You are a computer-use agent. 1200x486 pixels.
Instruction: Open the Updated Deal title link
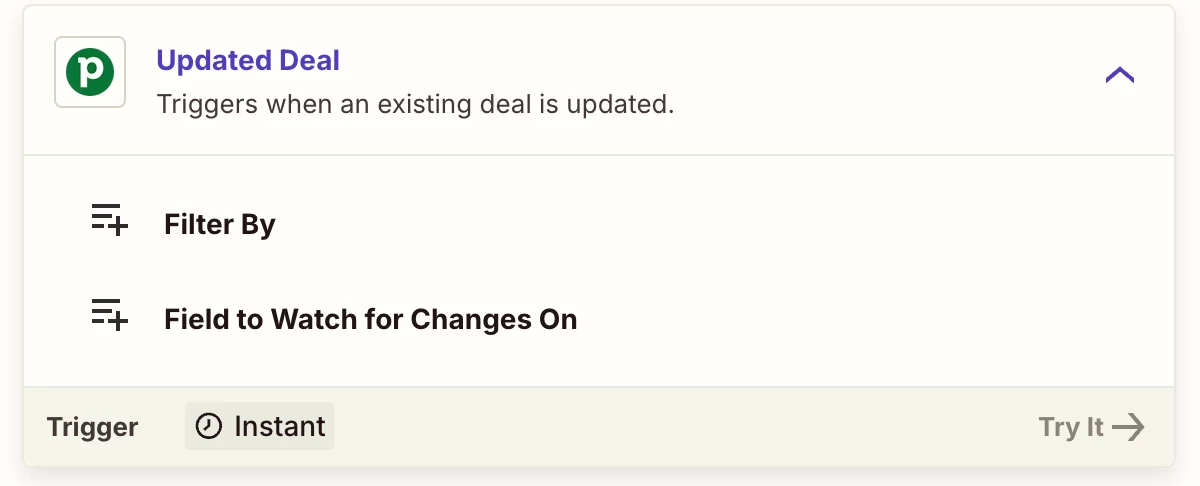(248, 60)
